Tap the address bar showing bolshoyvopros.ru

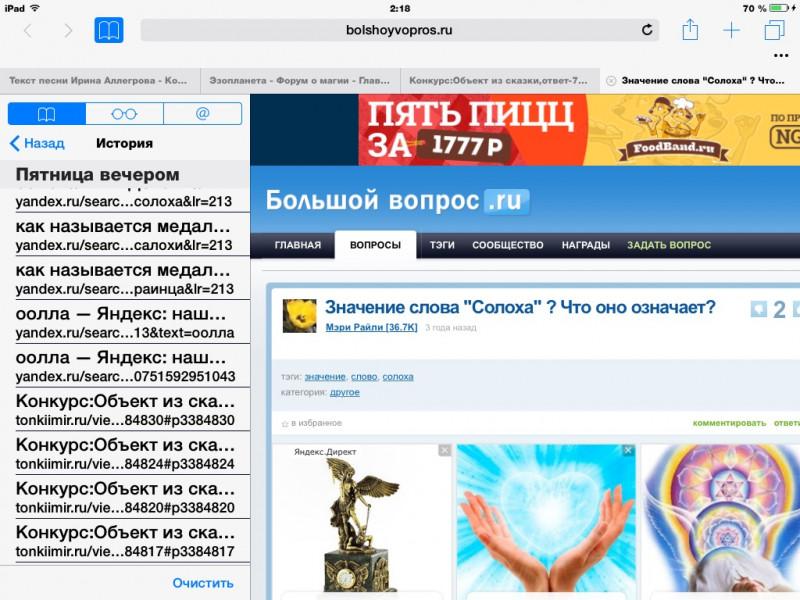(400, 30)
